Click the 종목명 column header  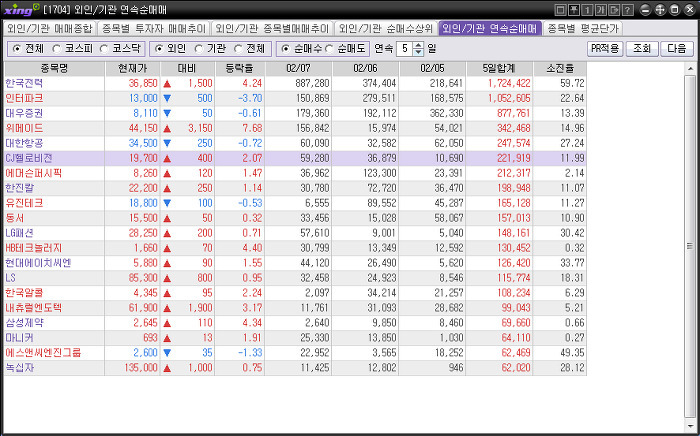[54, 69]
